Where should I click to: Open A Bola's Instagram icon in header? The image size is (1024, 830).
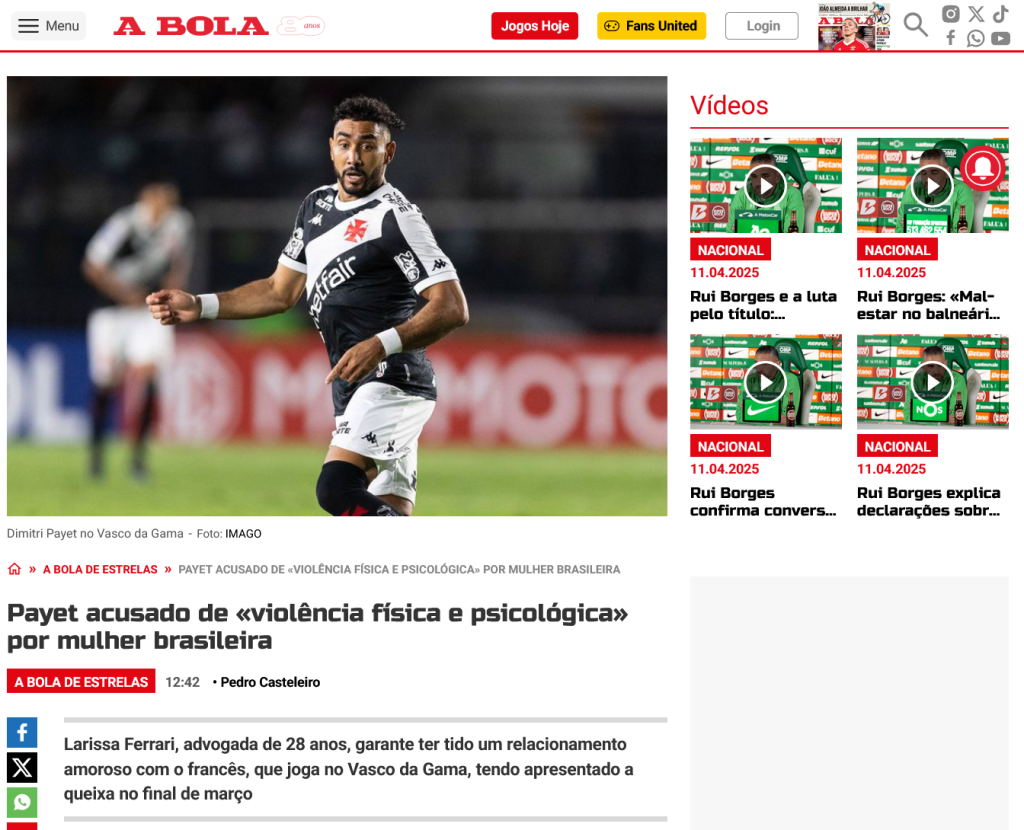click(950, 14)
